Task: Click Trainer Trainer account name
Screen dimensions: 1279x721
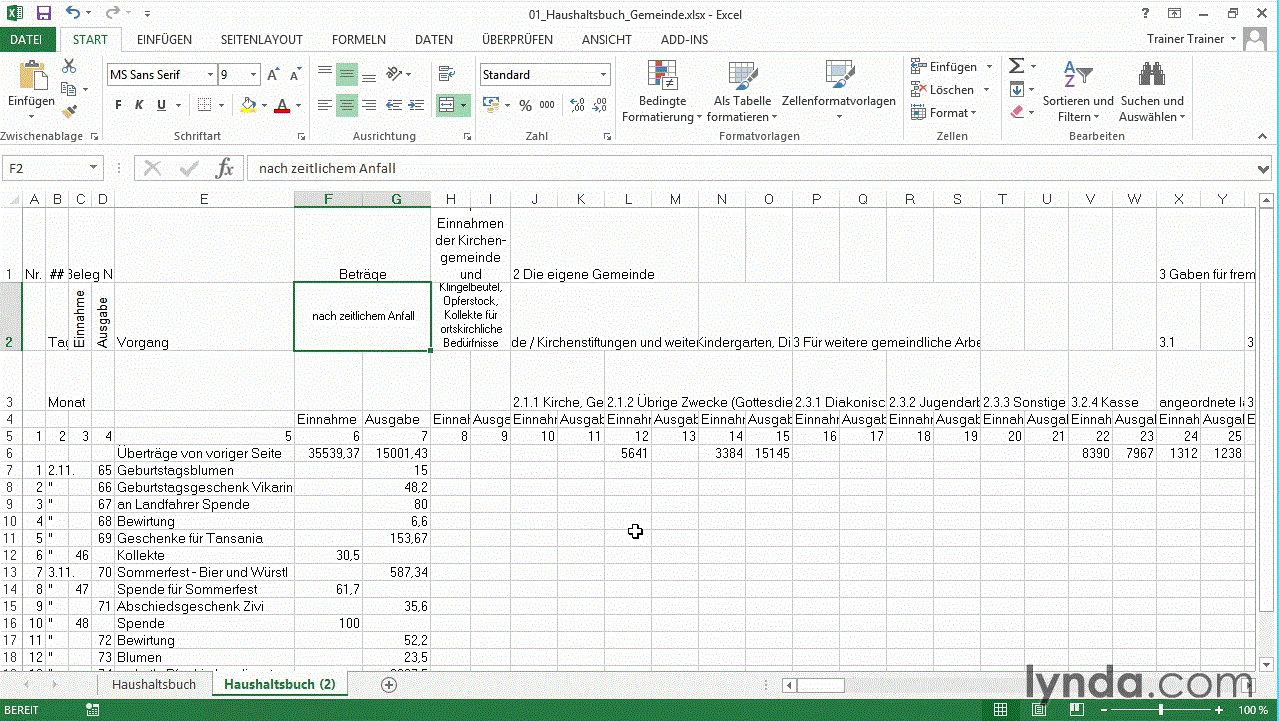Action: [x=1185, y=39]
